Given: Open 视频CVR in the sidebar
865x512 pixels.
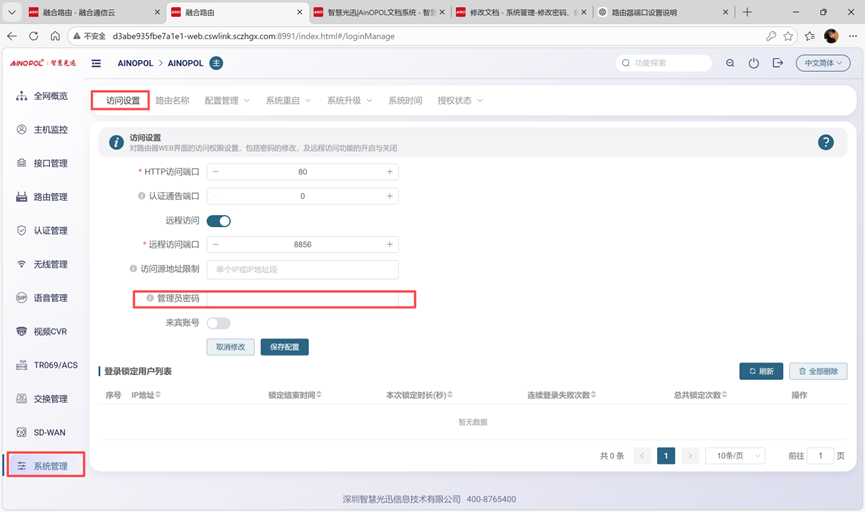Looking at the screenshot, I should (x=50, y=331).
